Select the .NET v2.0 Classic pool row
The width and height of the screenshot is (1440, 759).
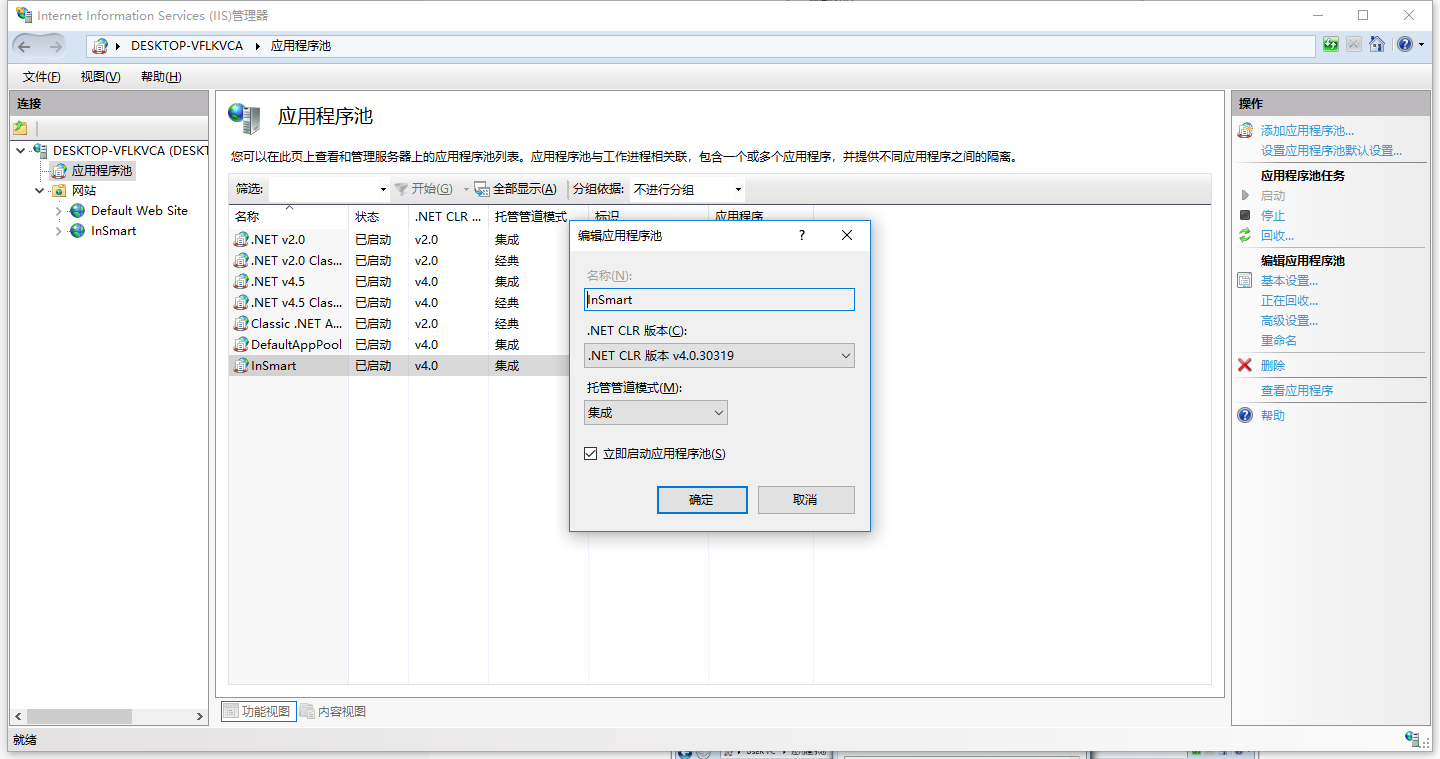[400, 261]
